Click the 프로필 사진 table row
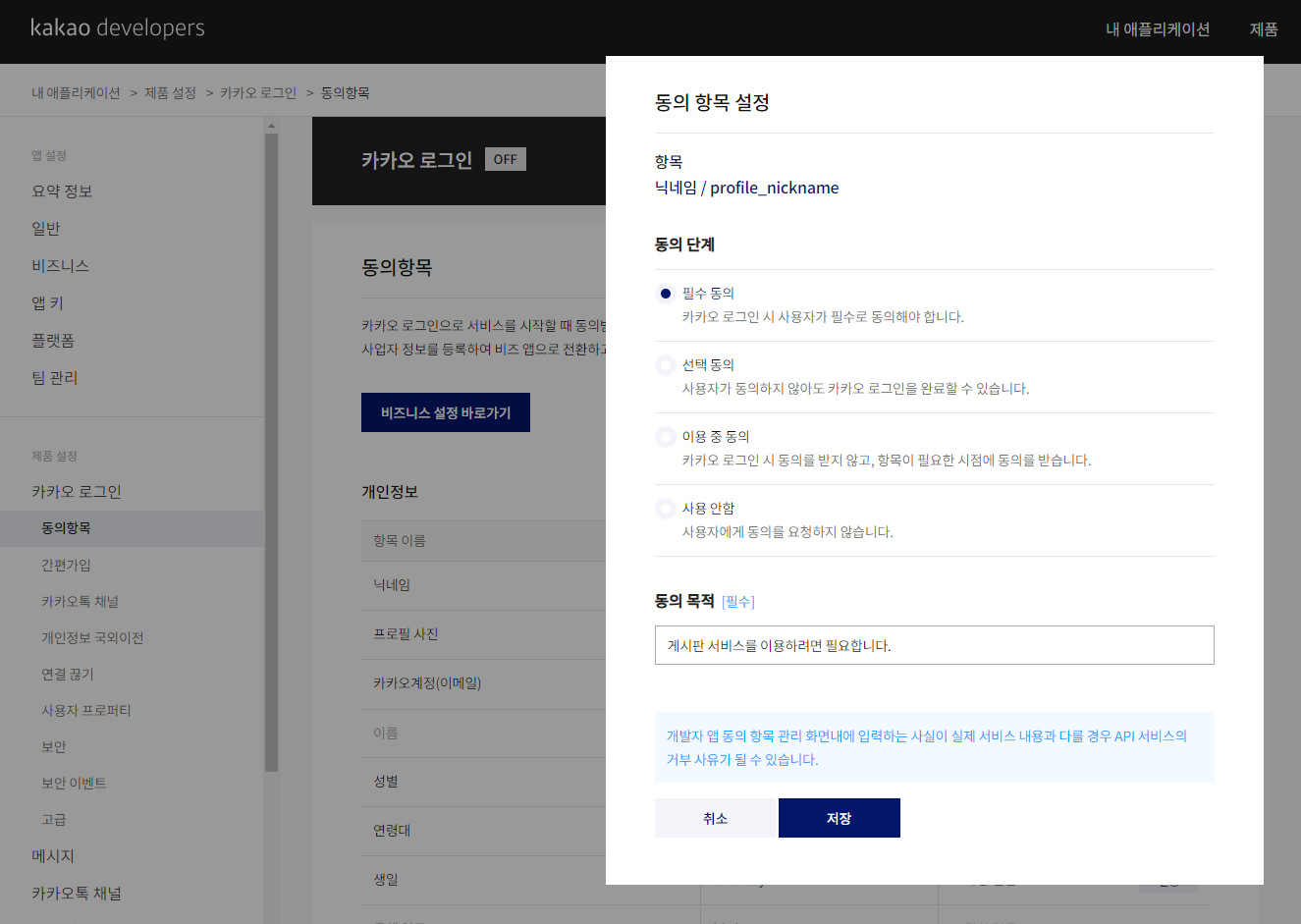 pos(483,634)
